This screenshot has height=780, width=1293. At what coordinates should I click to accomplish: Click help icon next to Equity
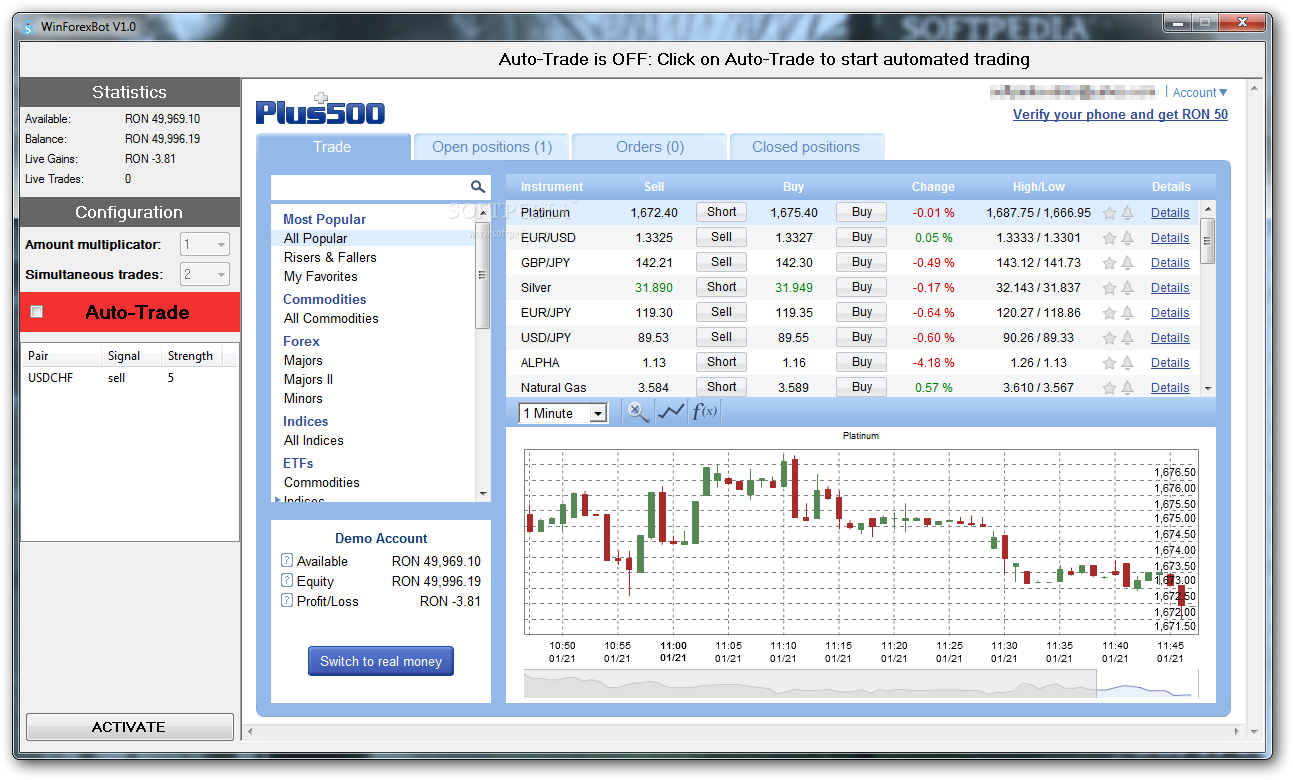point(287,581)
